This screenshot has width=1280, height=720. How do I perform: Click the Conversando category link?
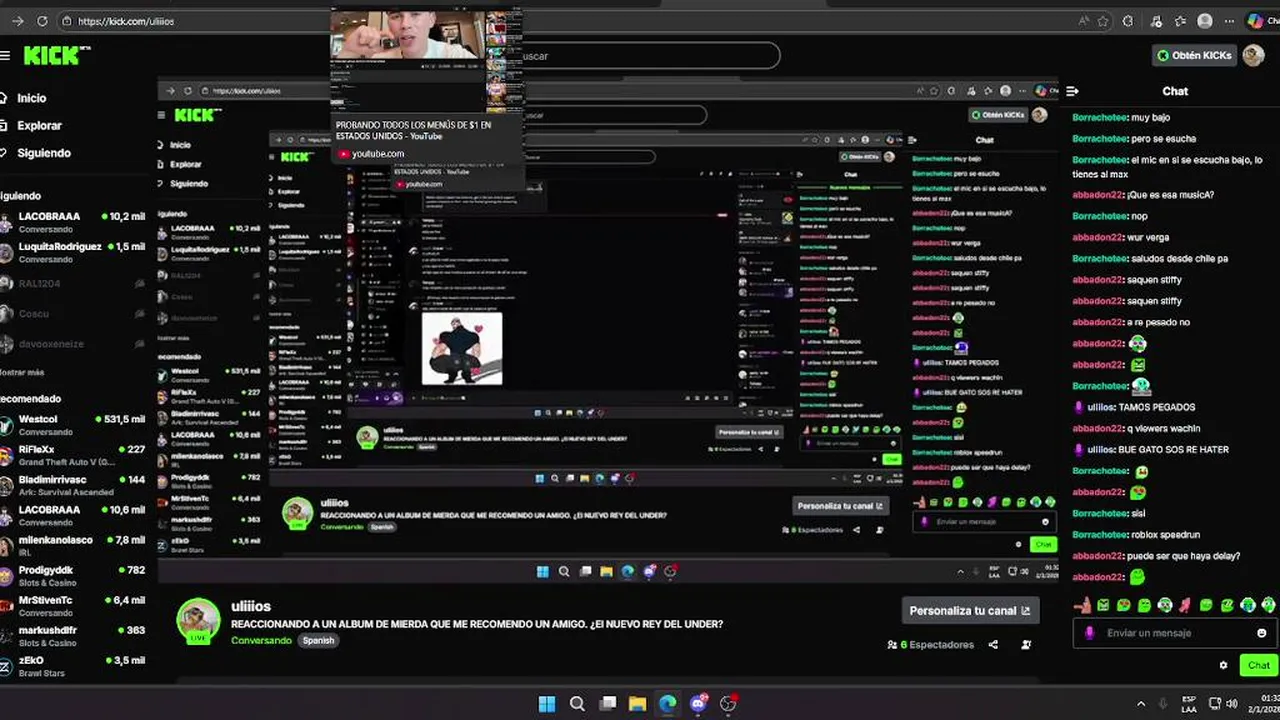tap(261, 640)
